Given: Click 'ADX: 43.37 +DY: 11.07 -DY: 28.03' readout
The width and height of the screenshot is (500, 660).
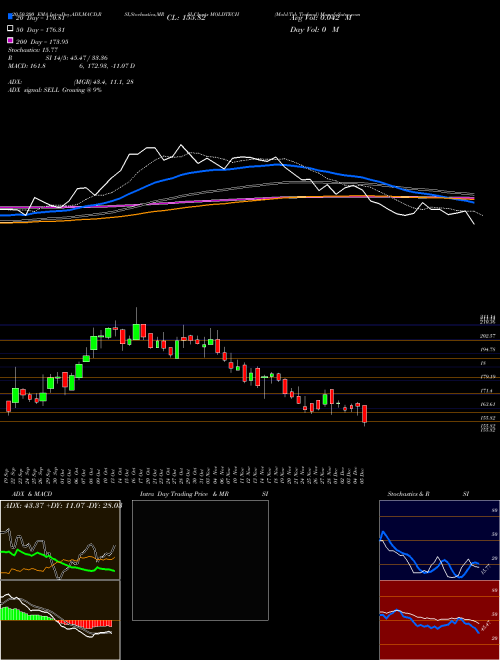Looking at the screenshot, I should [x=63, y=505].
